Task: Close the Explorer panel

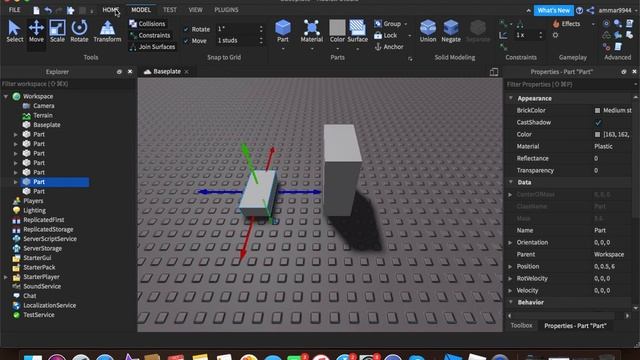Action: pyautogui.click(x=130, y=72)
